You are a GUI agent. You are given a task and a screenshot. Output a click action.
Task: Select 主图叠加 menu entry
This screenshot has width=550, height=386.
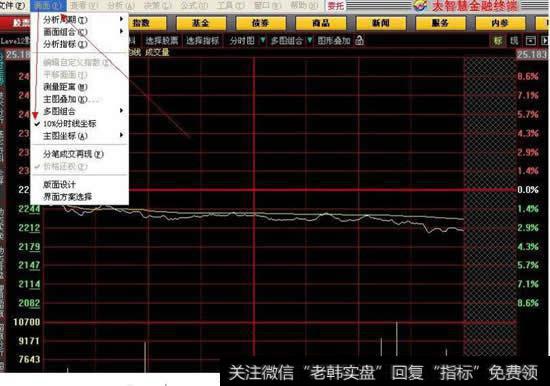click(x=80, y=99)
